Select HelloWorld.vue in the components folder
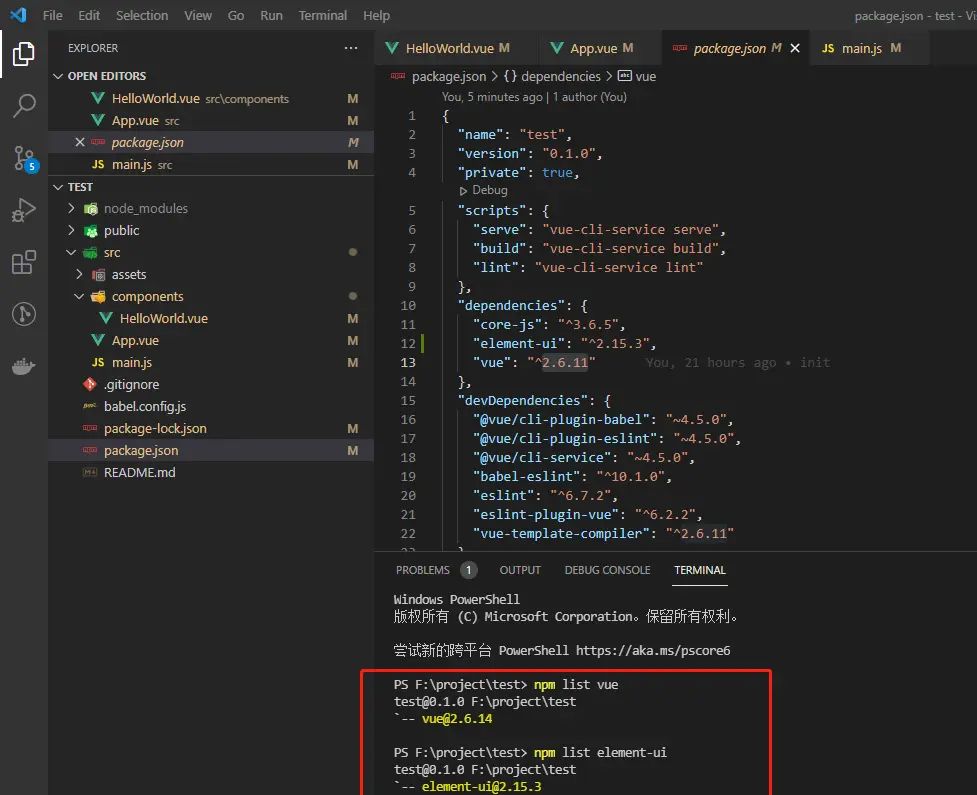Image resolution: width=977 pixels, height=795 pixels. point(164,318)
